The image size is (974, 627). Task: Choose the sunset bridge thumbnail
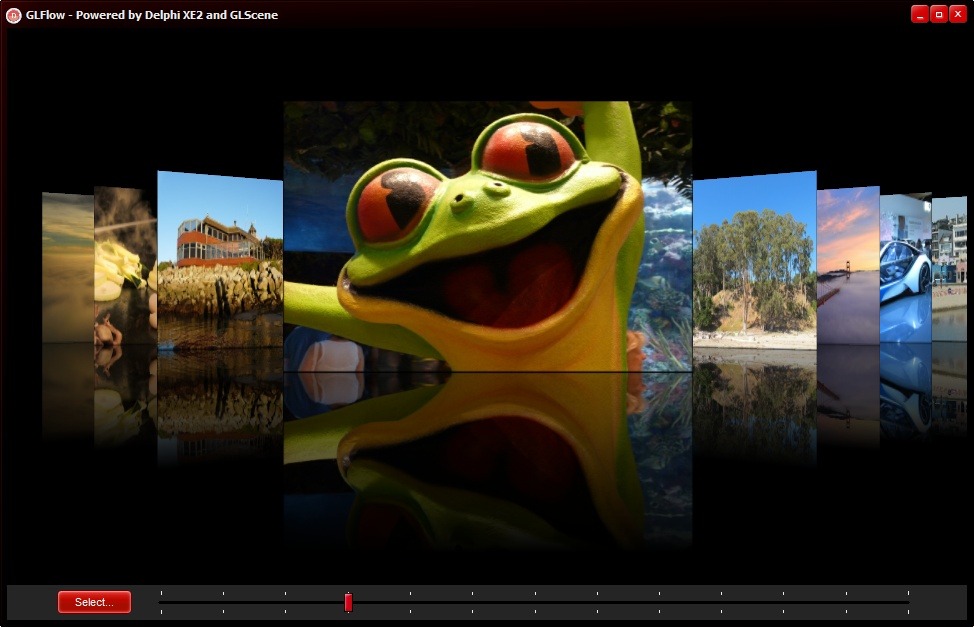coord(849,265)
